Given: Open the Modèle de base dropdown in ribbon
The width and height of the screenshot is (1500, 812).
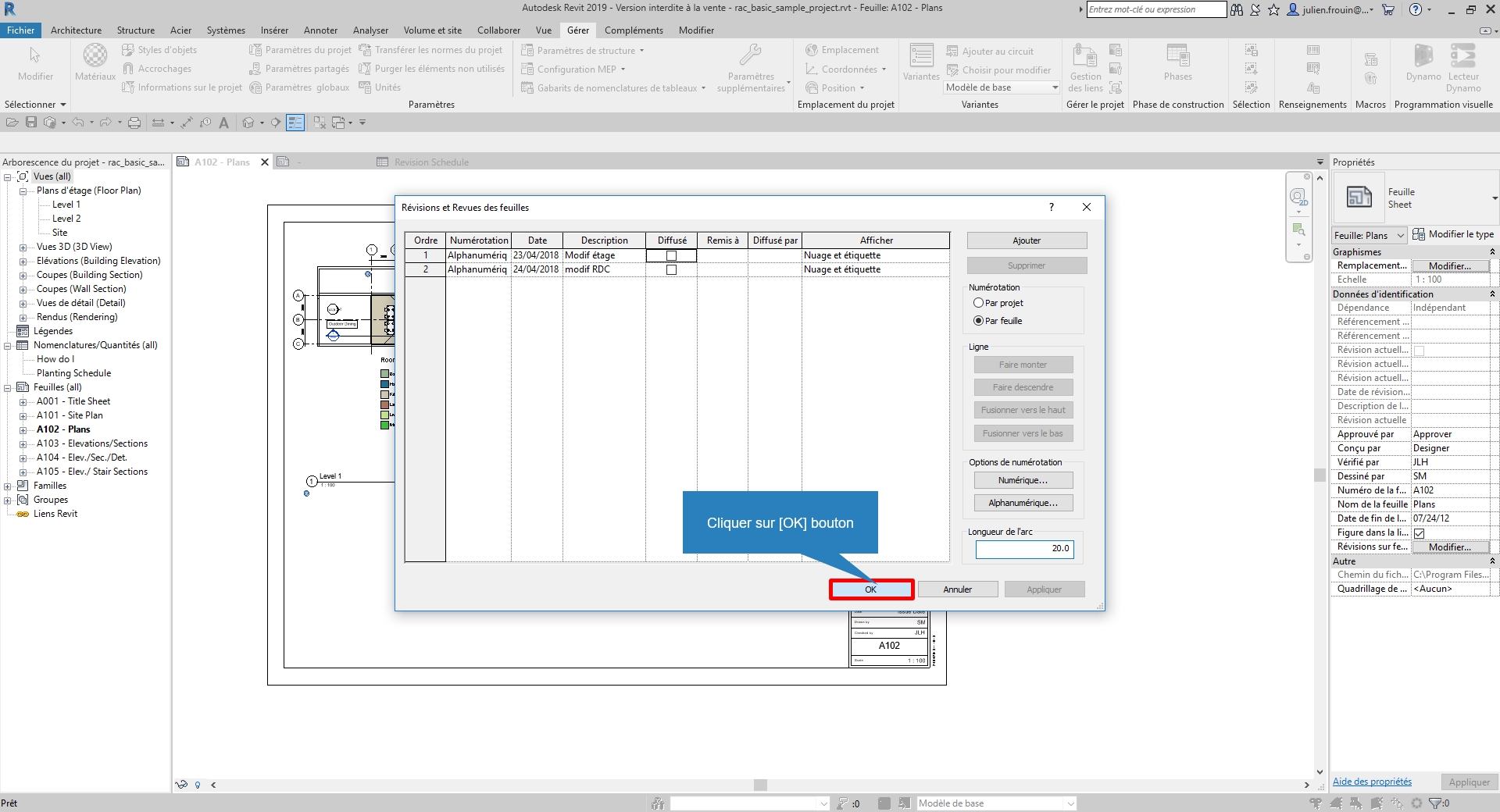Looking at the screenshot, I should tap(1002, 87).
